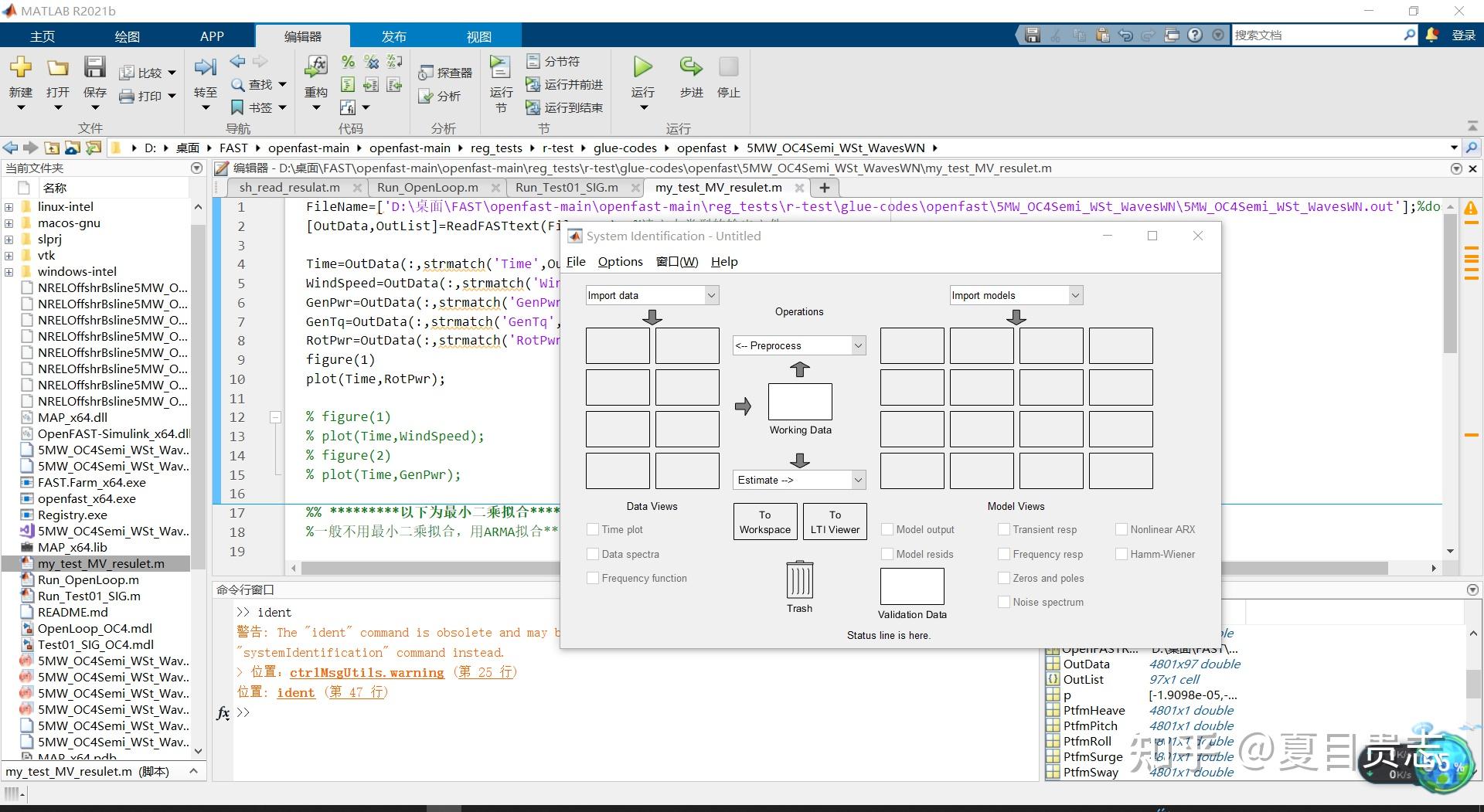
Task: Enable the Time plot checkbox
Action: pos(594,529)
